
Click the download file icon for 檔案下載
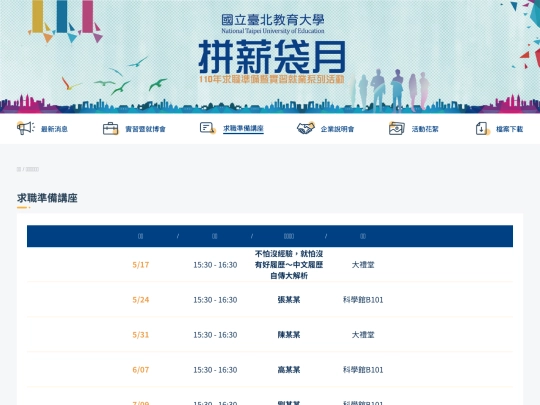point(482,128)
